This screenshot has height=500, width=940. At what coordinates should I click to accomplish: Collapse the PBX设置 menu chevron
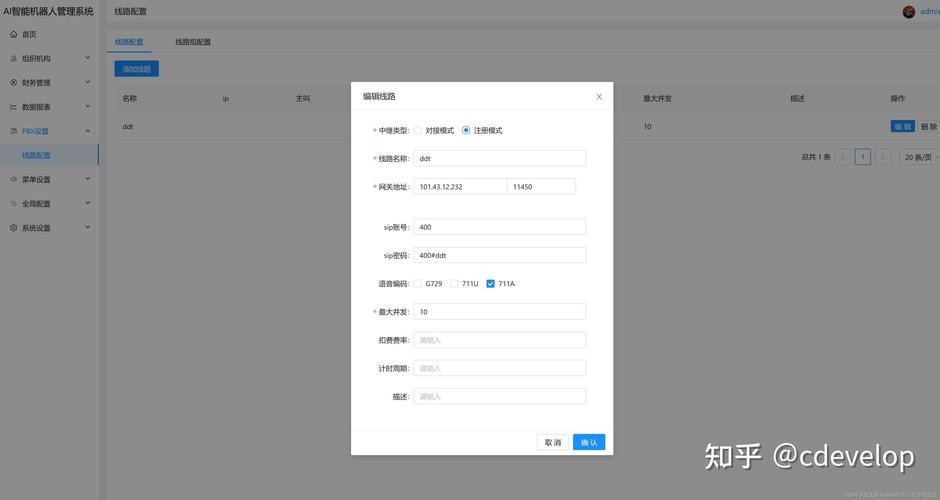88,131
